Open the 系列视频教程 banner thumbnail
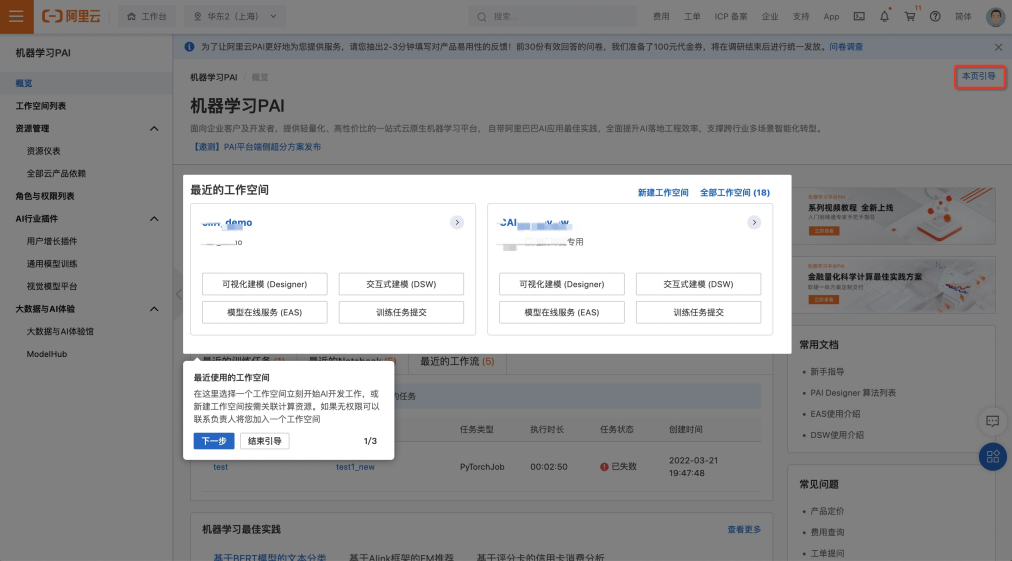Viewport: 1012px width, 561px height. click(x=893, y=216)
